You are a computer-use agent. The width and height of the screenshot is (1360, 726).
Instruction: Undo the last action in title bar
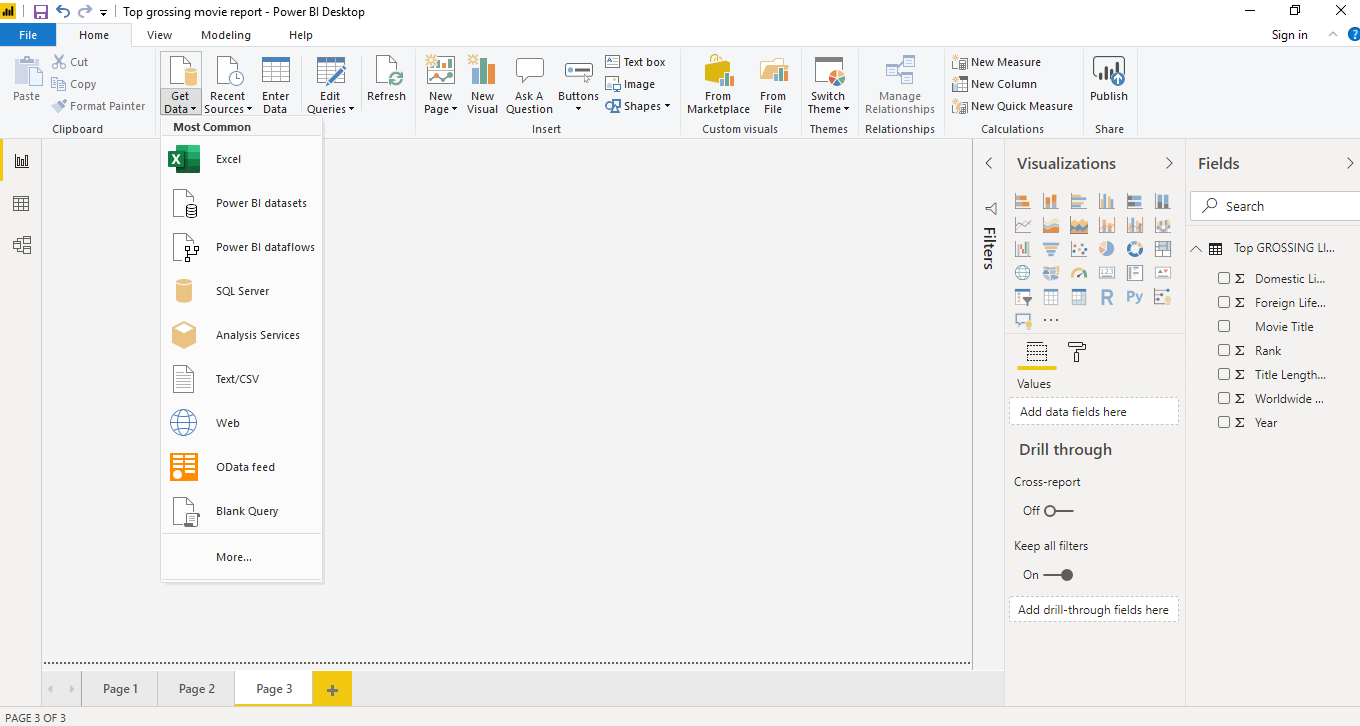pyautogui.click(x=63, y=12)
